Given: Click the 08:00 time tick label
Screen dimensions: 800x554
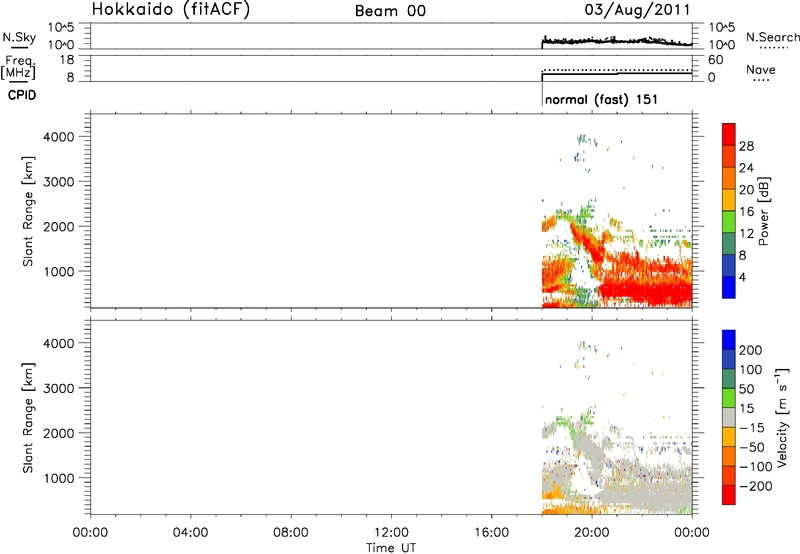Looking at the screenshot, I should click(x=291, y=533).
